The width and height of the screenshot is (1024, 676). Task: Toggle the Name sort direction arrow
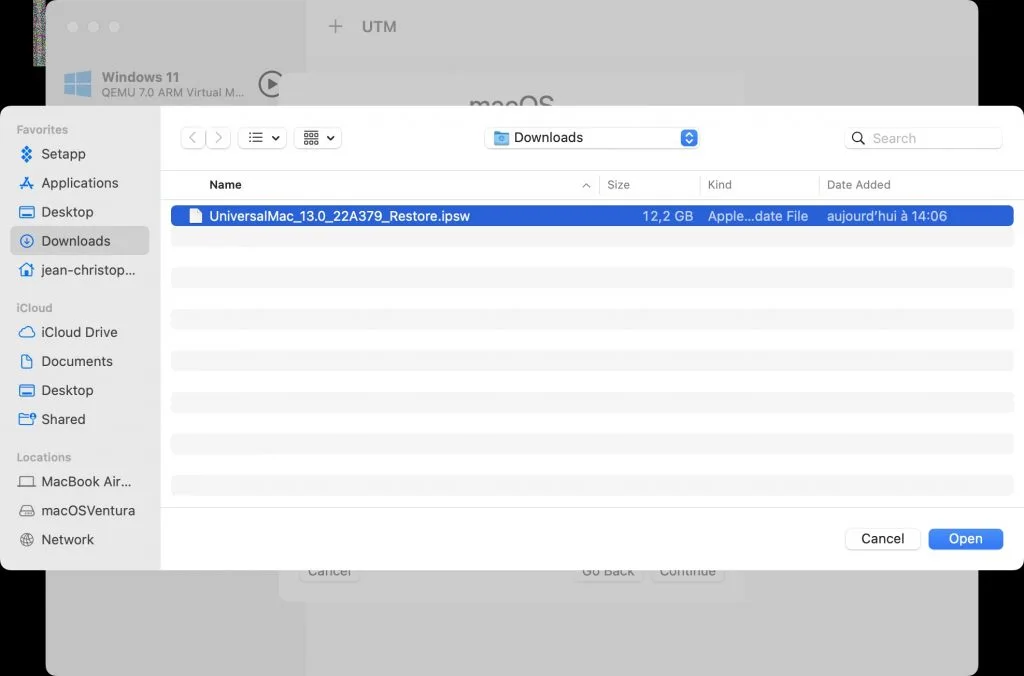coord(586,185)
